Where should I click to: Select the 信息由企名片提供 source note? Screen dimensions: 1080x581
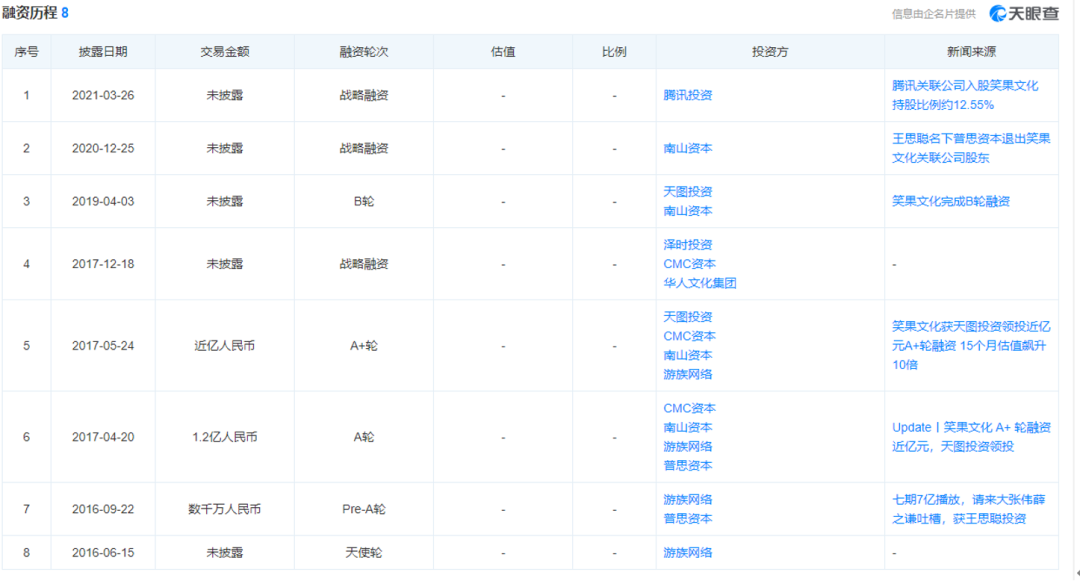[933, 14]
